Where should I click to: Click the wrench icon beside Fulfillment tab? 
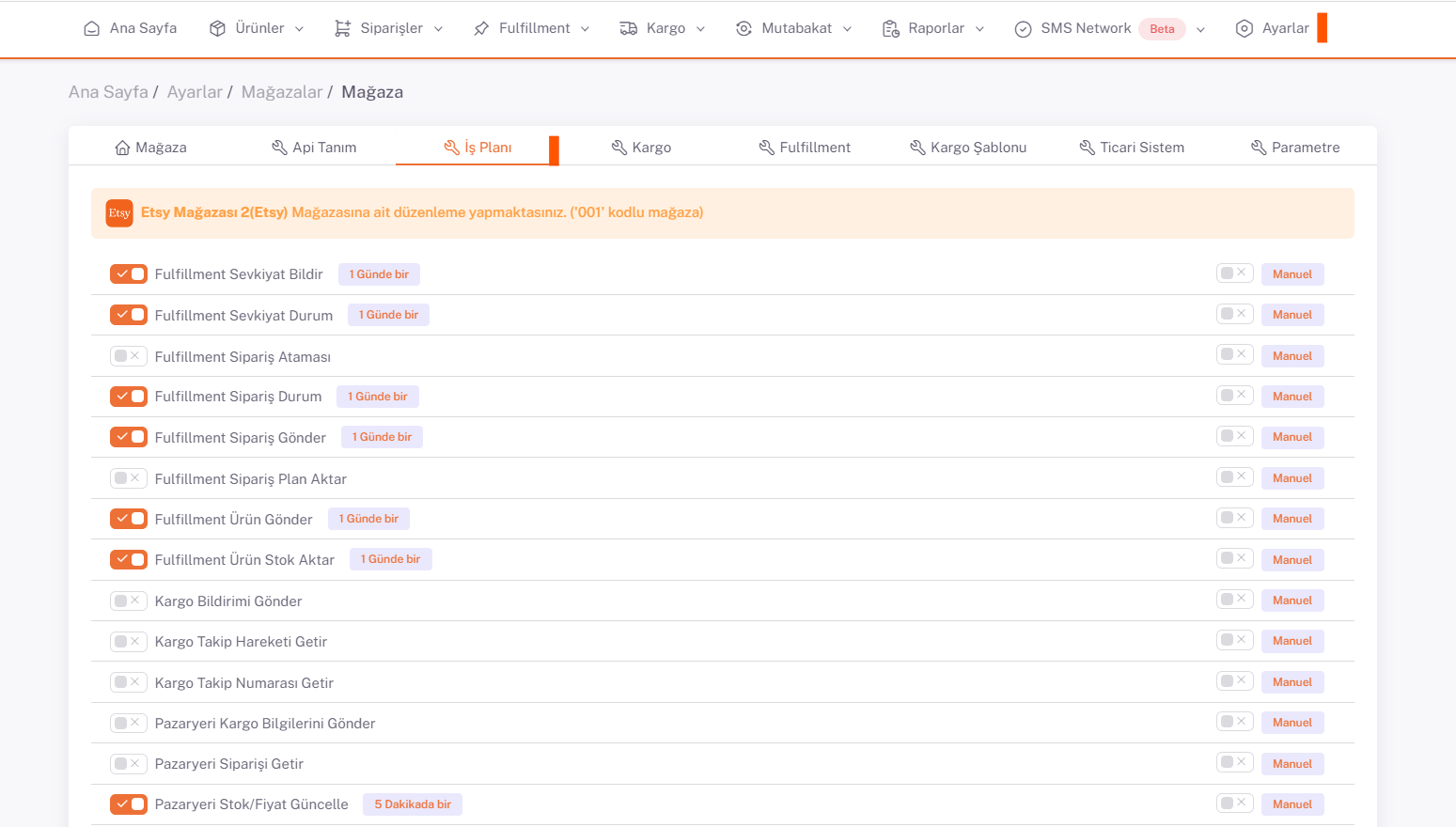click(767, 148)
